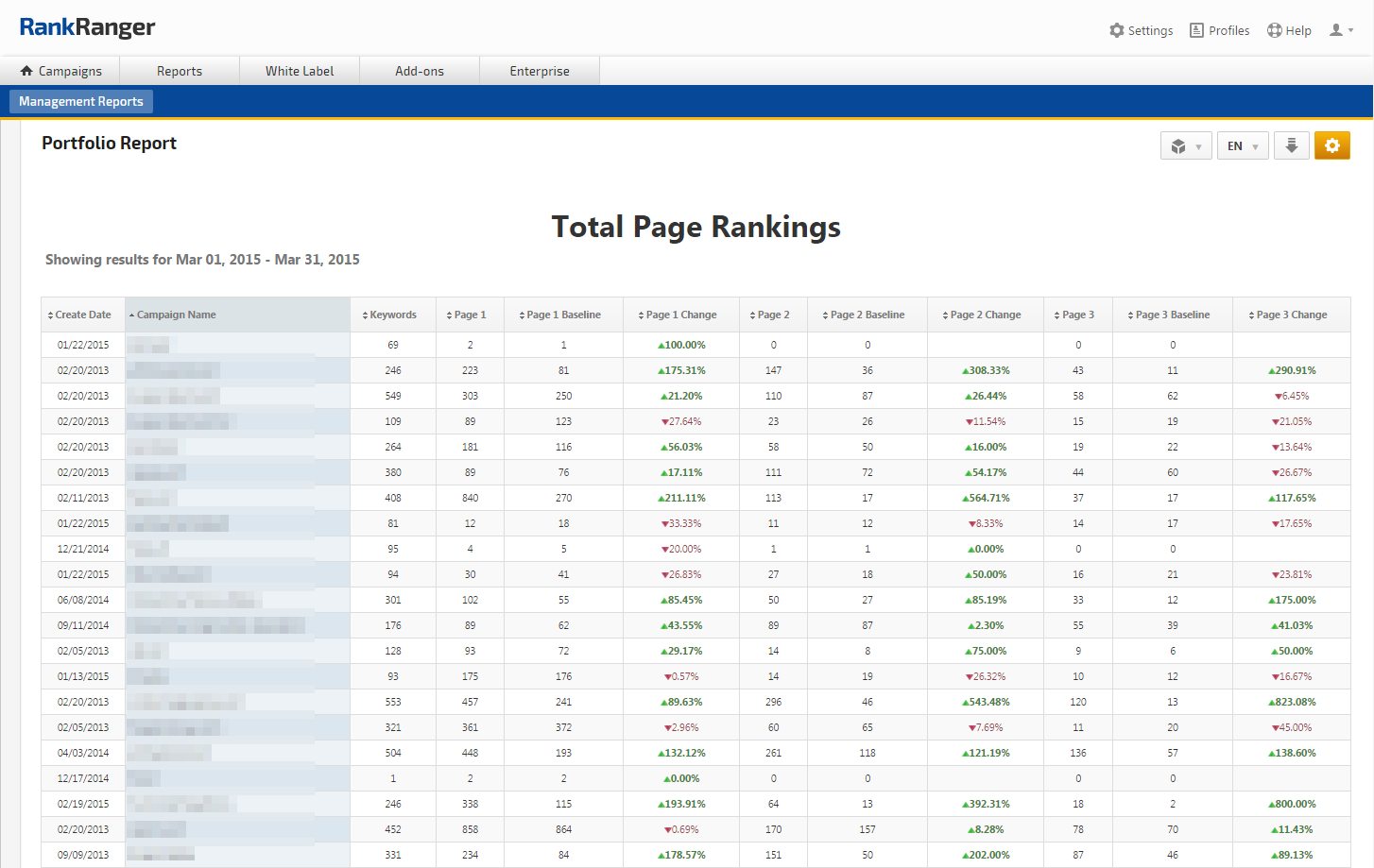Go to the Campaigns tab

click(x=60, y=71)
